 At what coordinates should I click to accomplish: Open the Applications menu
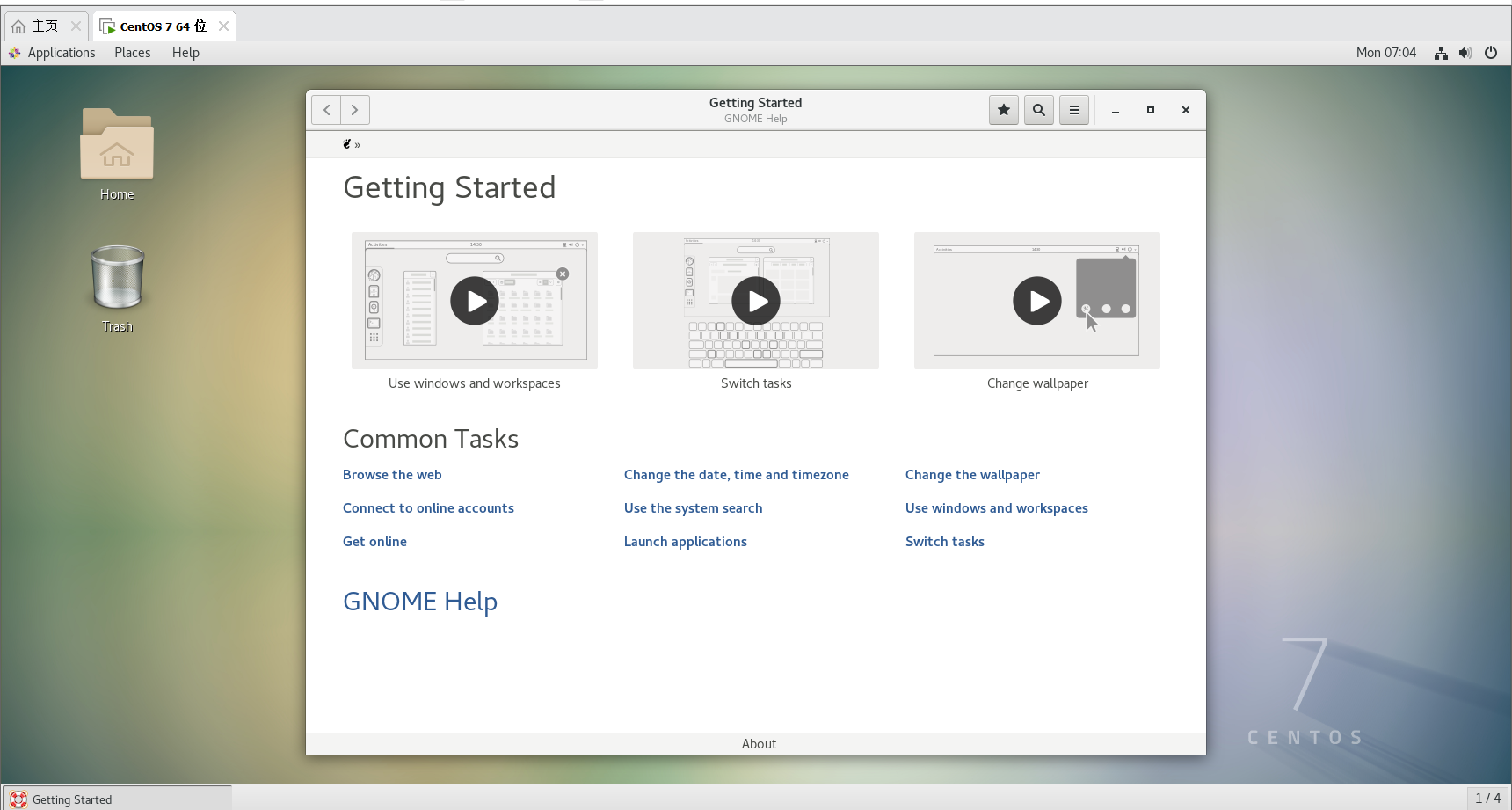[x=61, y=53]
